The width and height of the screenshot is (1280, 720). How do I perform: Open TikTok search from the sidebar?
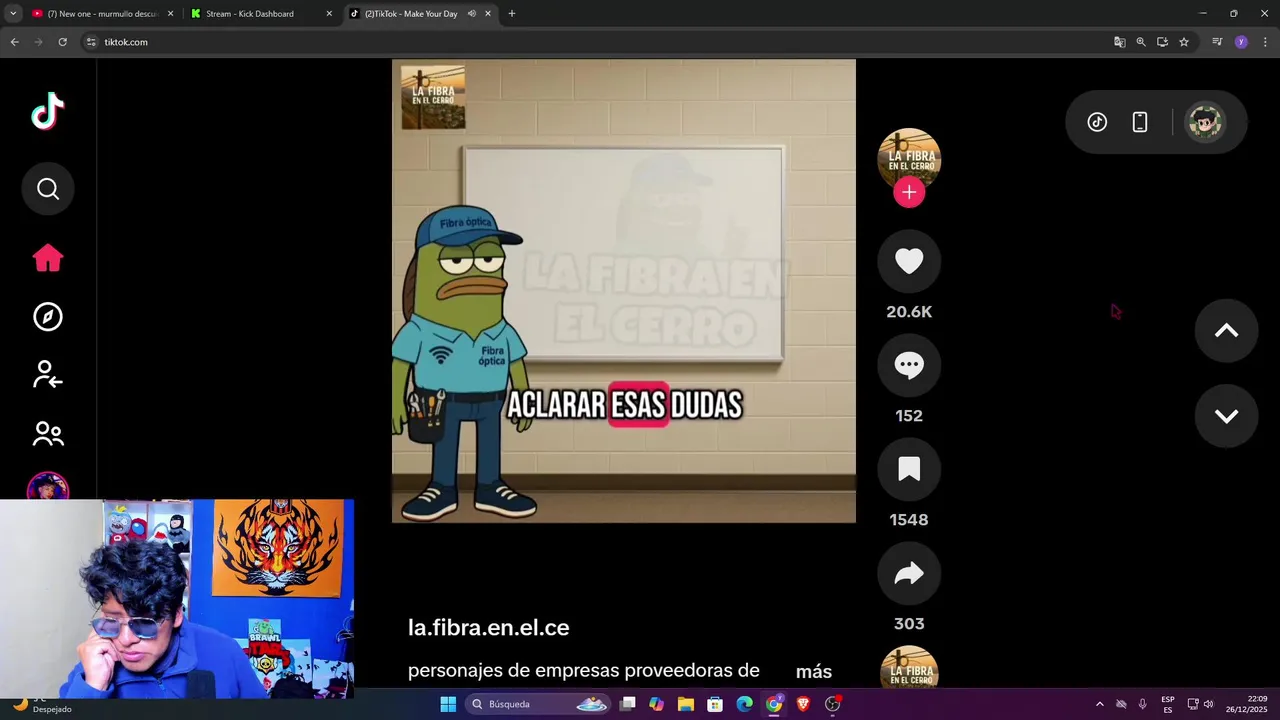click(48, 189)
